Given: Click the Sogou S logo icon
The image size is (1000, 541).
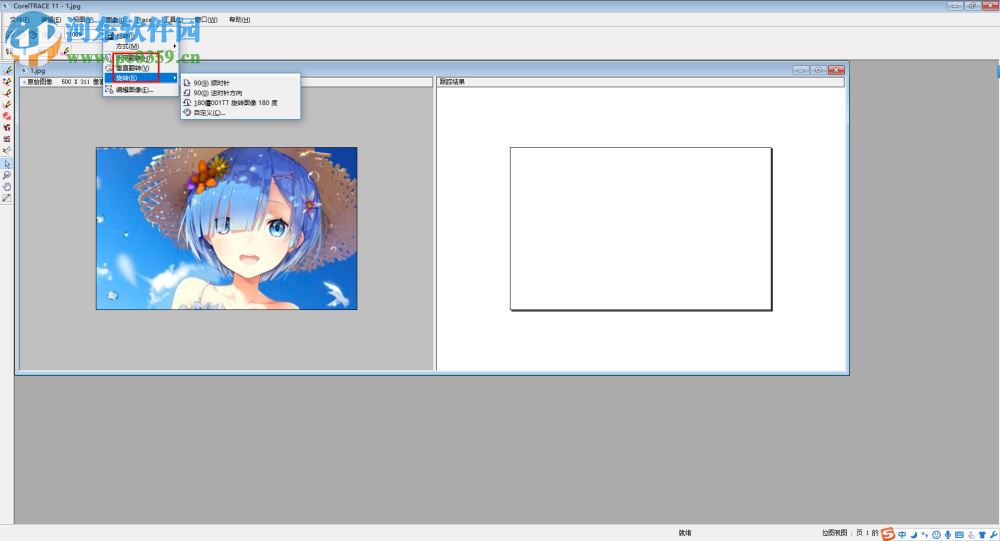Looking at the screenshot, I should coord(888,535).
